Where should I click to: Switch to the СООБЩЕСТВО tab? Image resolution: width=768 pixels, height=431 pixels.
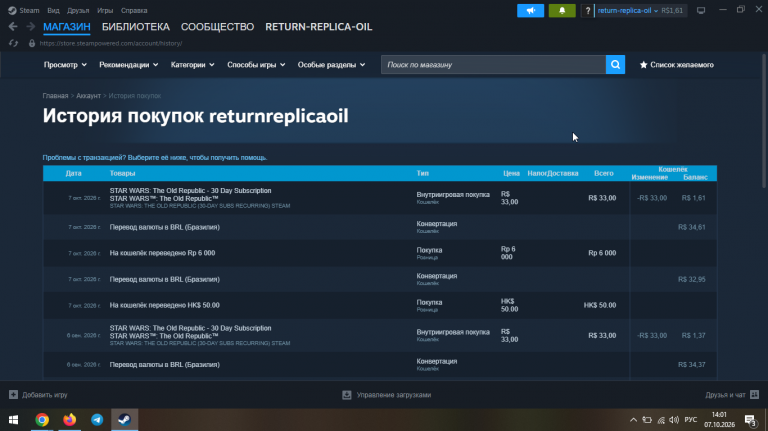217,27
